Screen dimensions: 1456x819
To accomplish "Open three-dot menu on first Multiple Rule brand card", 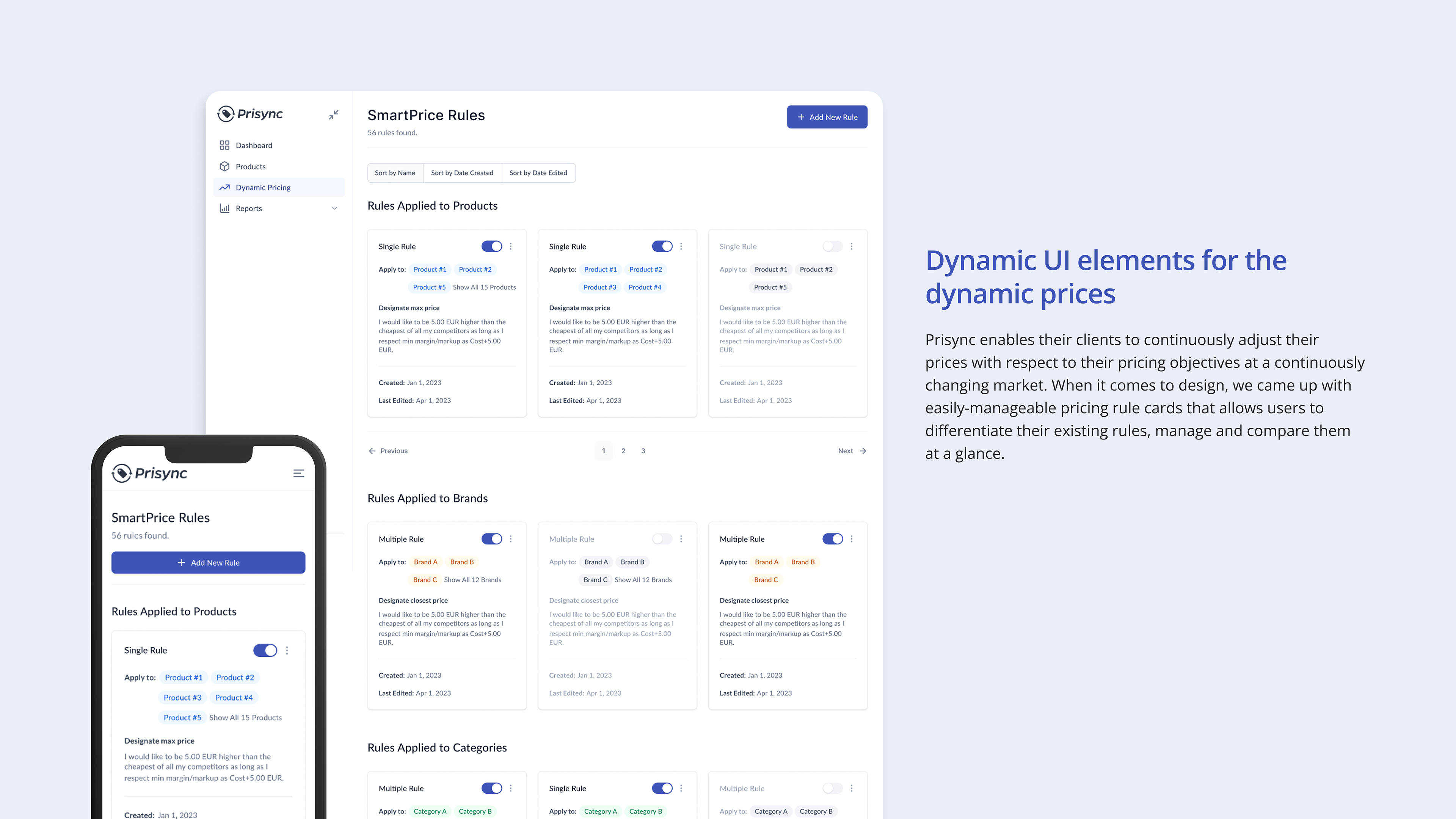I will coord(510,539).
